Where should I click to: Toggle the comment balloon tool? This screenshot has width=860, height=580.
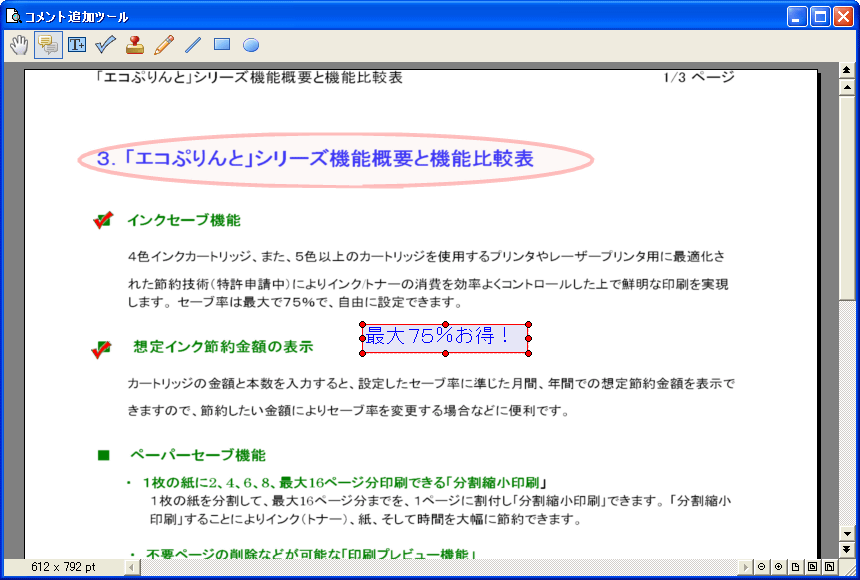tap(48, 45)
